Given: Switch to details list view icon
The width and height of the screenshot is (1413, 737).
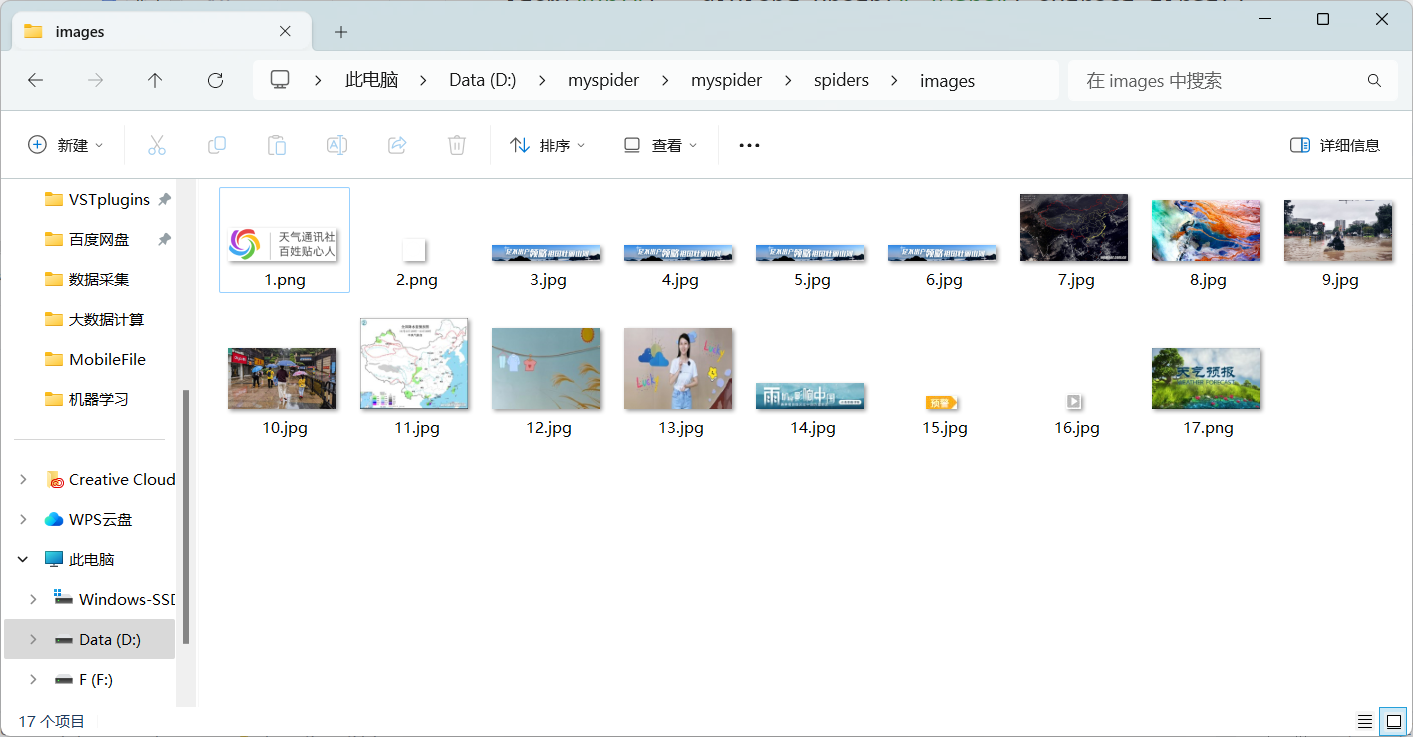Looking at the screenshot, I should [1365, 721].
